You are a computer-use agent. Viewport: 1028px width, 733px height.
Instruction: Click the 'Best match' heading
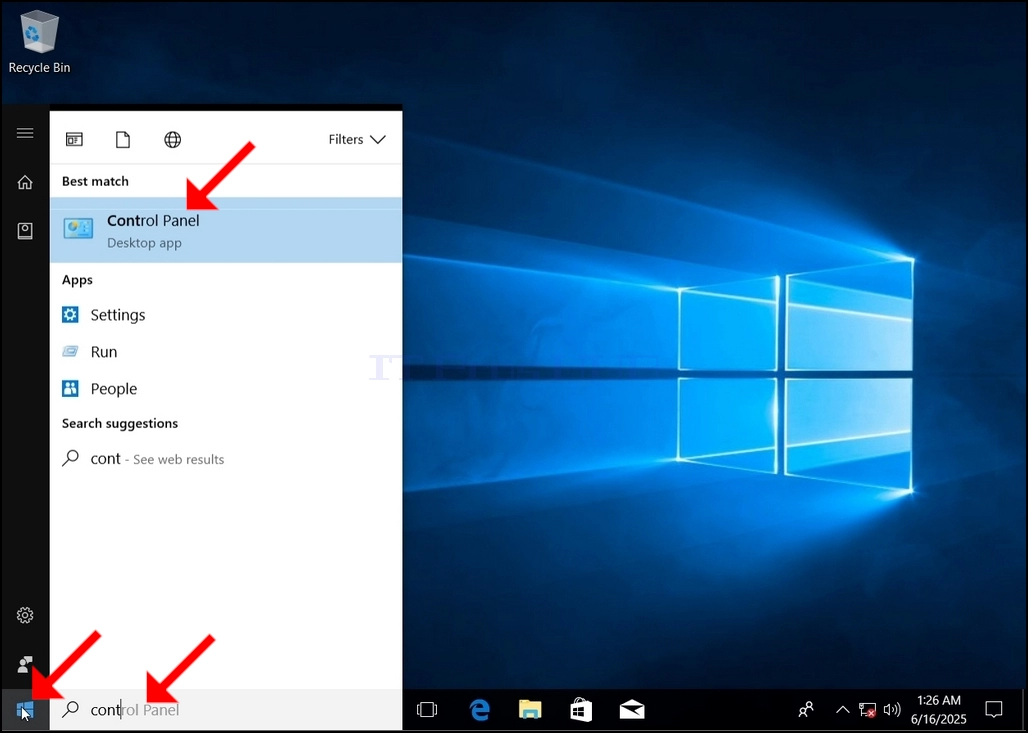coord(95,181)
